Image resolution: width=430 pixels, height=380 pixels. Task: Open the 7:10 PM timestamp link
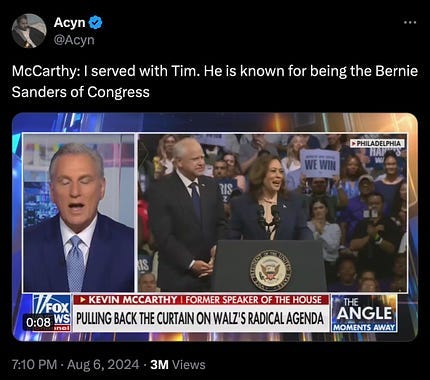tap(34, 364)
